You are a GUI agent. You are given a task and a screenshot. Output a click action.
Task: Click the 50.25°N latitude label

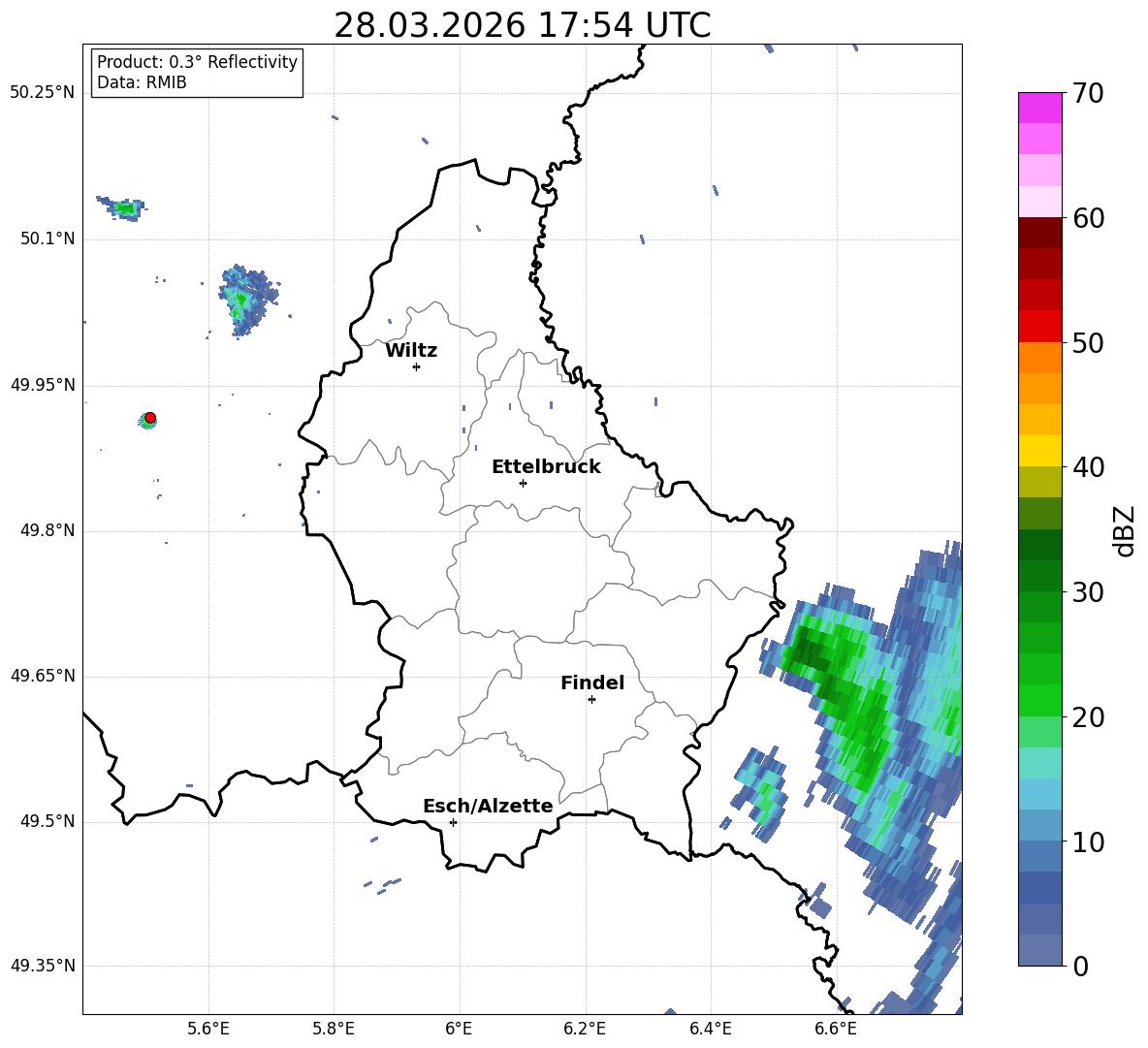point(43,93)
